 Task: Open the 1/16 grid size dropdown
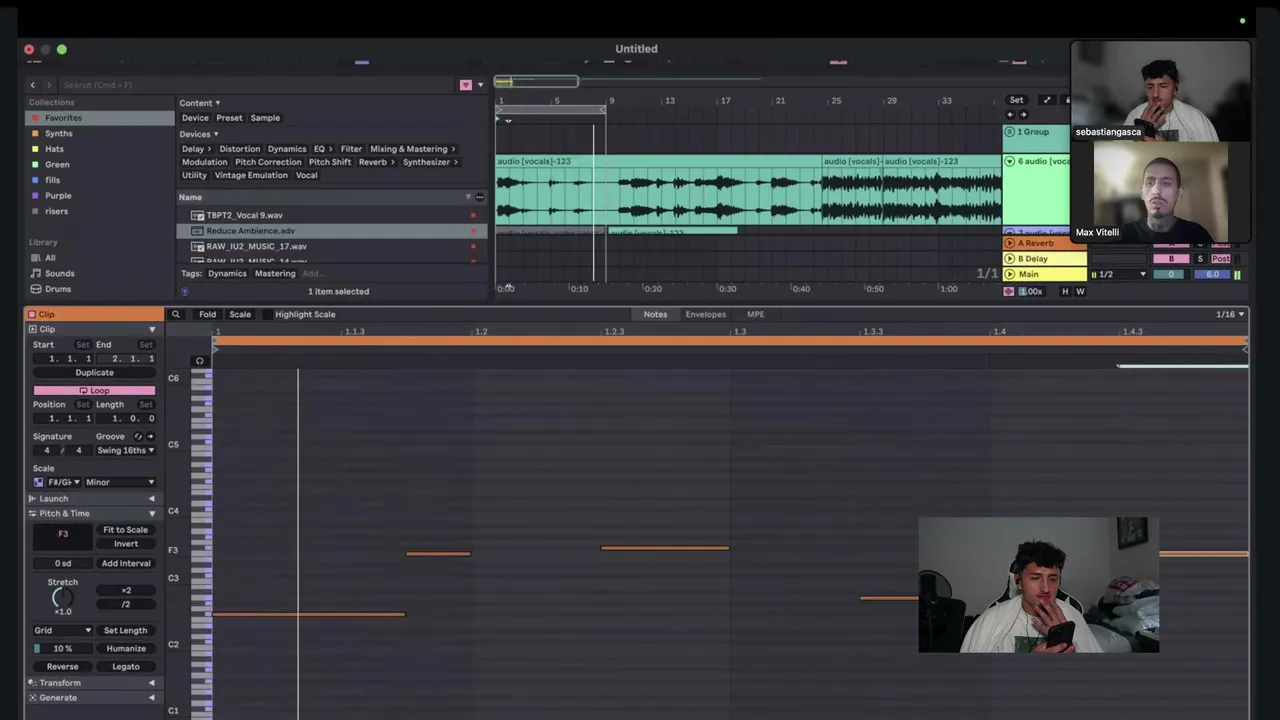(x=1230, y=314)
